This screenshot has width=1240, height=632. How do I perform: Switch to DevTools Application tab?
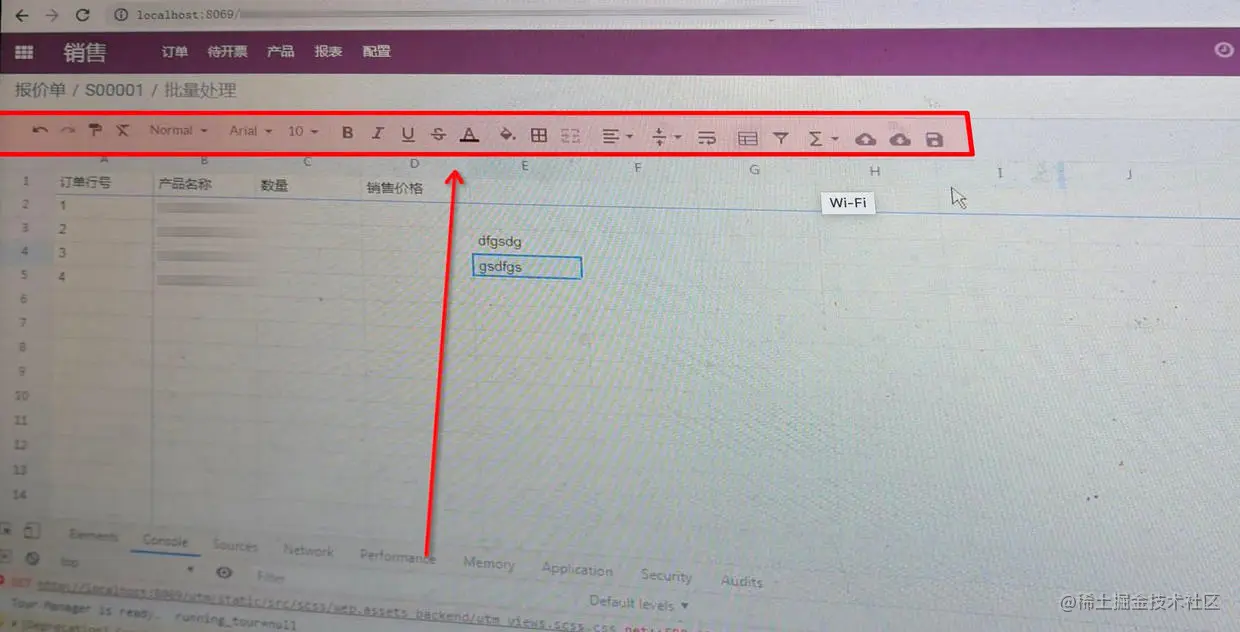[577, 569]
